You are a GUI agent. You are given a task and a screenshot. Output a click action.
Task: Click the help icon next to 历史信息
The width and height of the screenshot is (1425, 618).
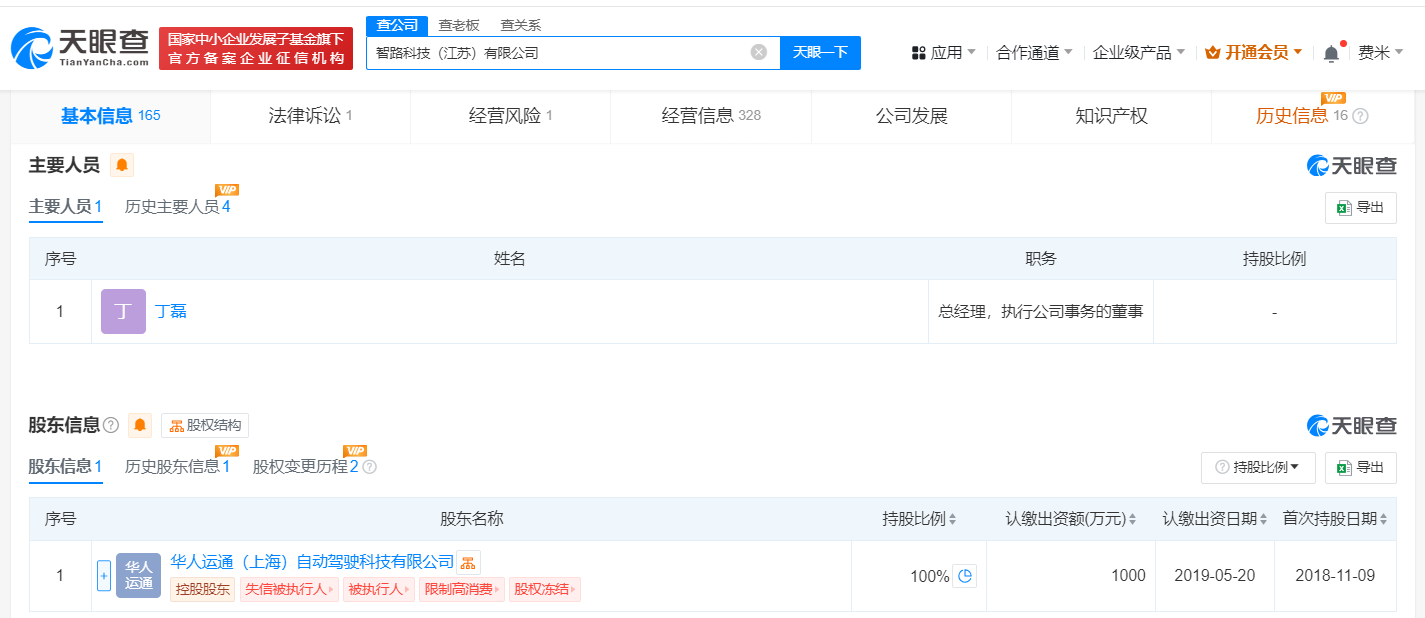[x=1360, y=116]
